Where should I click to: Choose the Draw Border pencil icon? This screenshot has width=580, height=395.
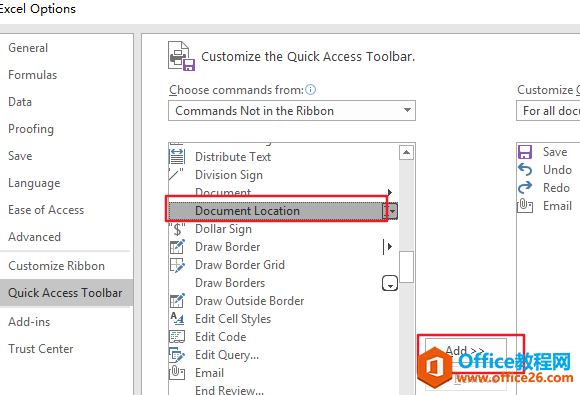click(x=177, y=247)
